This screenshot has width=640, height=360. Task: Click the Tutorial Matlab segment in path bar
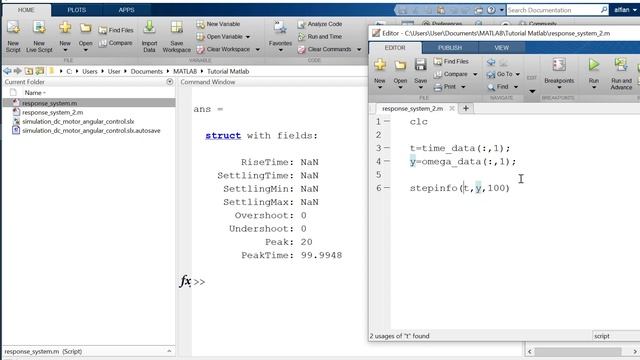[228, 71]
